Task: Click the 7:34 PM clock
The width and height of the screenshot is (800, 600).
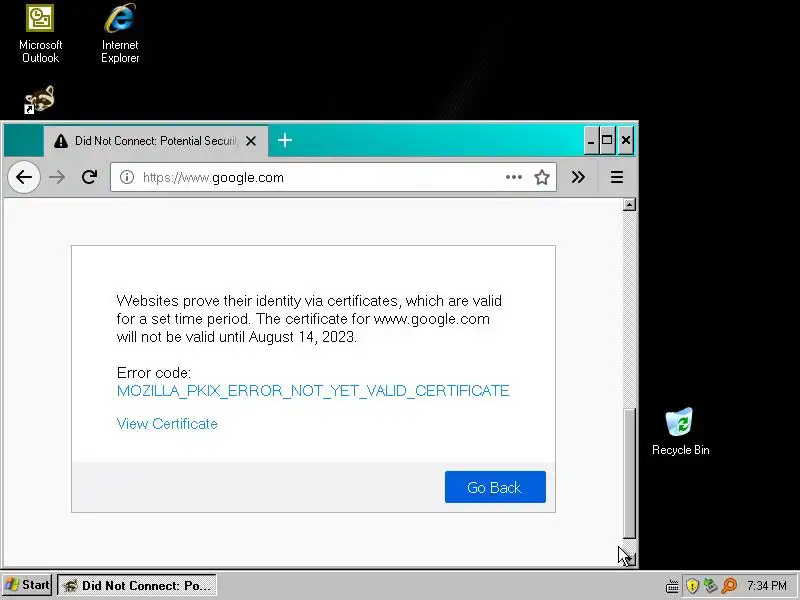Action: [767, 586]
